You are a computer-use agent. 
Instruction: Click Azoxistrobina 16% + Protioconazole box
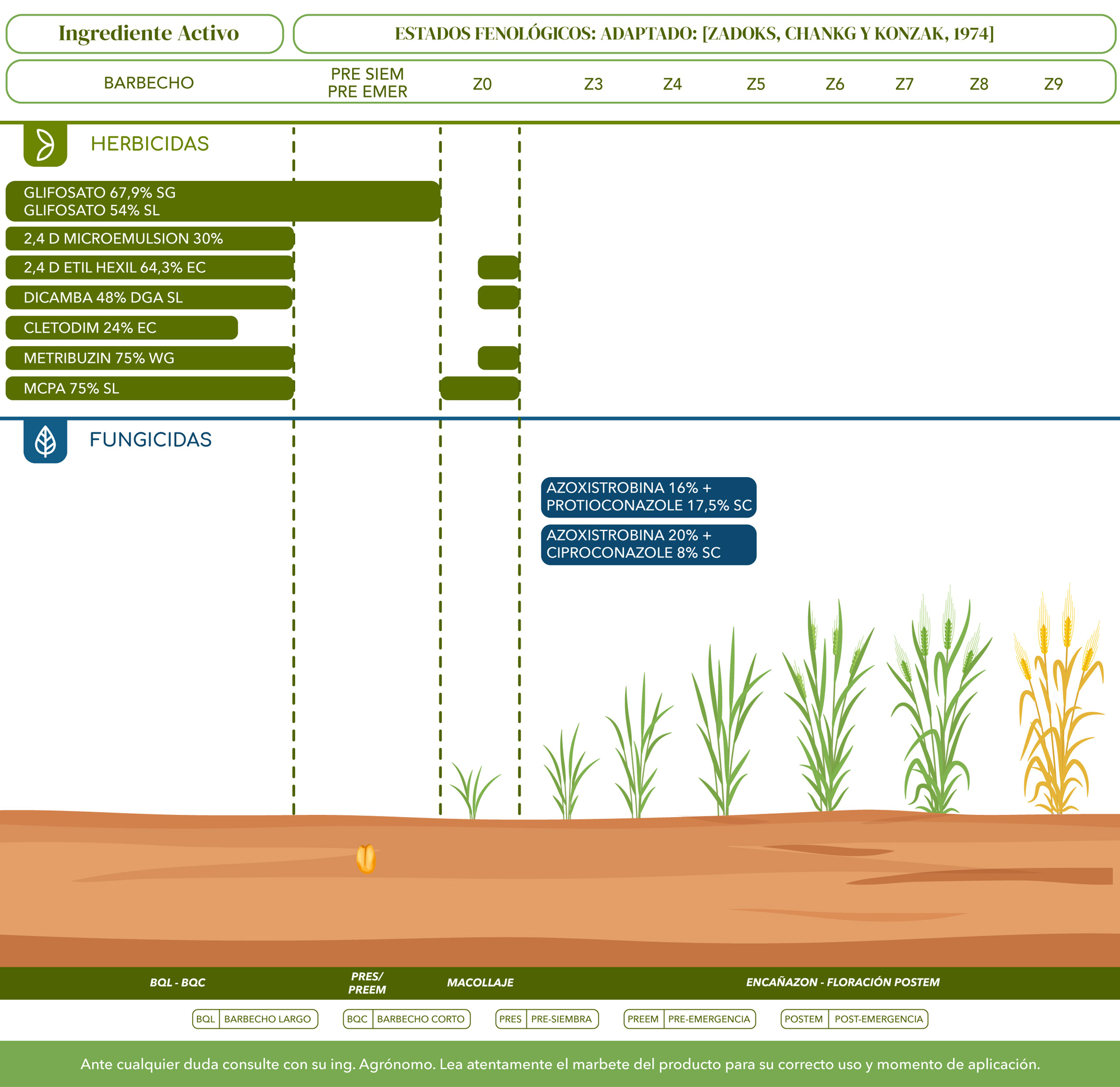point(648,497)
